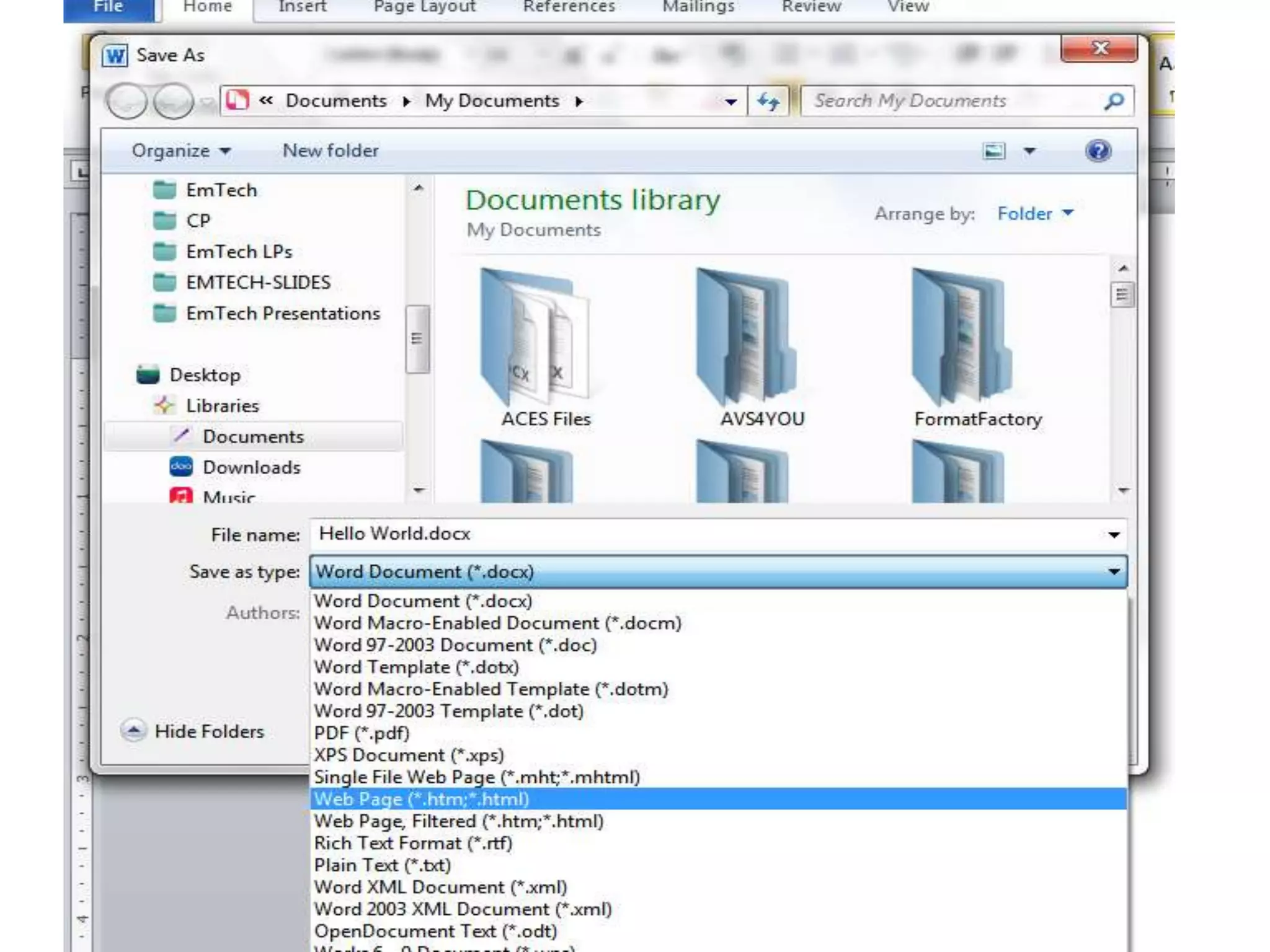The height and width of the screenshot is (952, 1270).
Task: Click the refresh arrows icon beside address bar
Action: click(x=768, y=101)
